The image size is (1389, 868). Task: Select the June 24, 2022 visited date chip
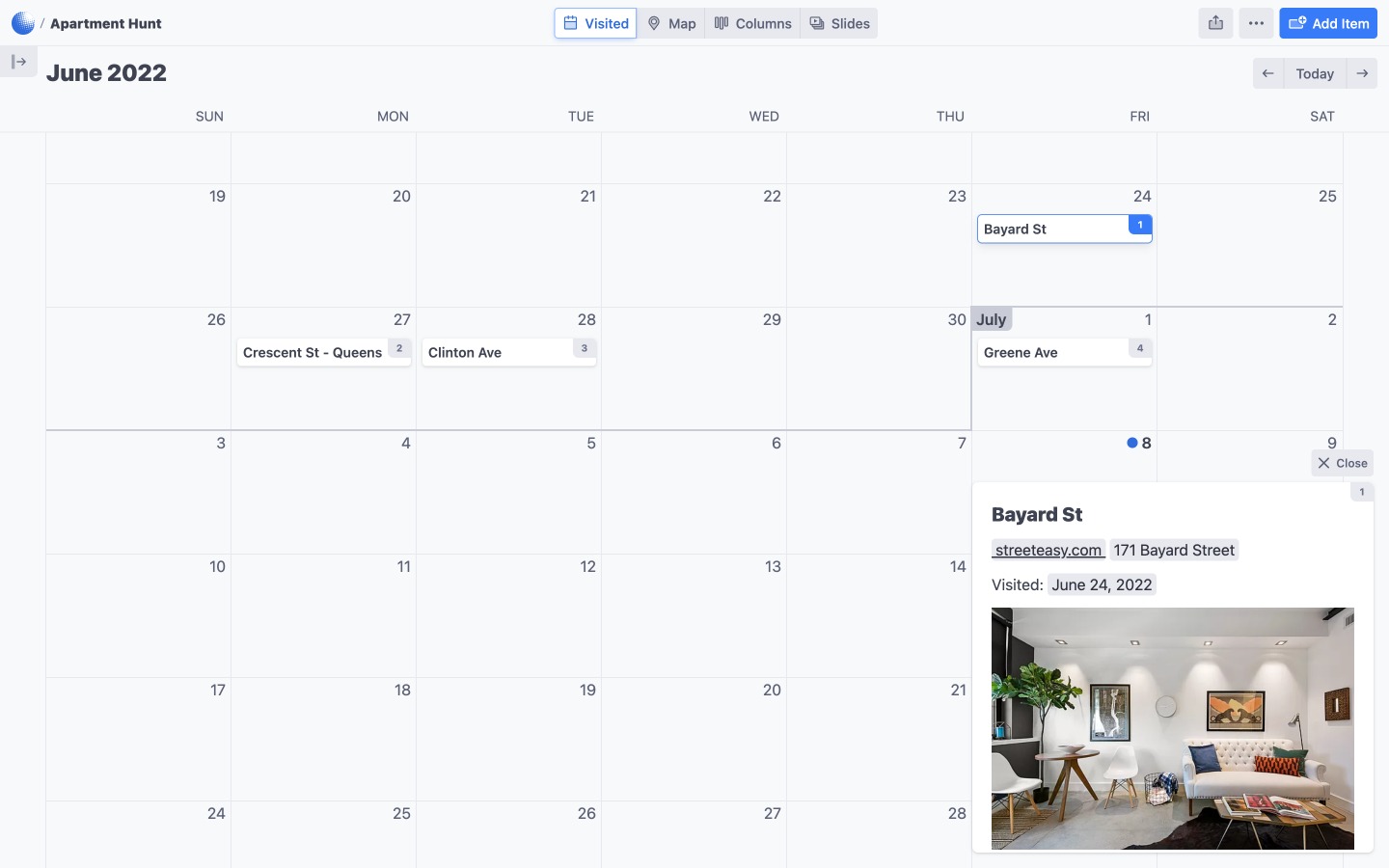pos(1102,584)
